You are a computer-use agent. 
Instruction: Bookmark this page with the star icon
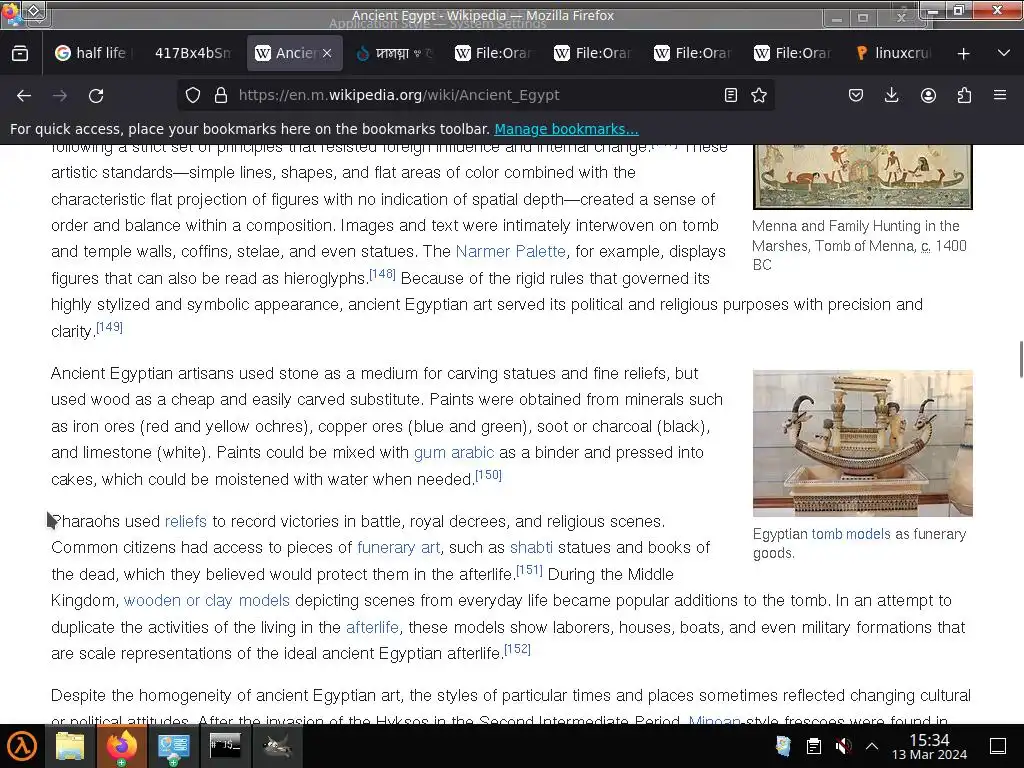tap(759, 95)
